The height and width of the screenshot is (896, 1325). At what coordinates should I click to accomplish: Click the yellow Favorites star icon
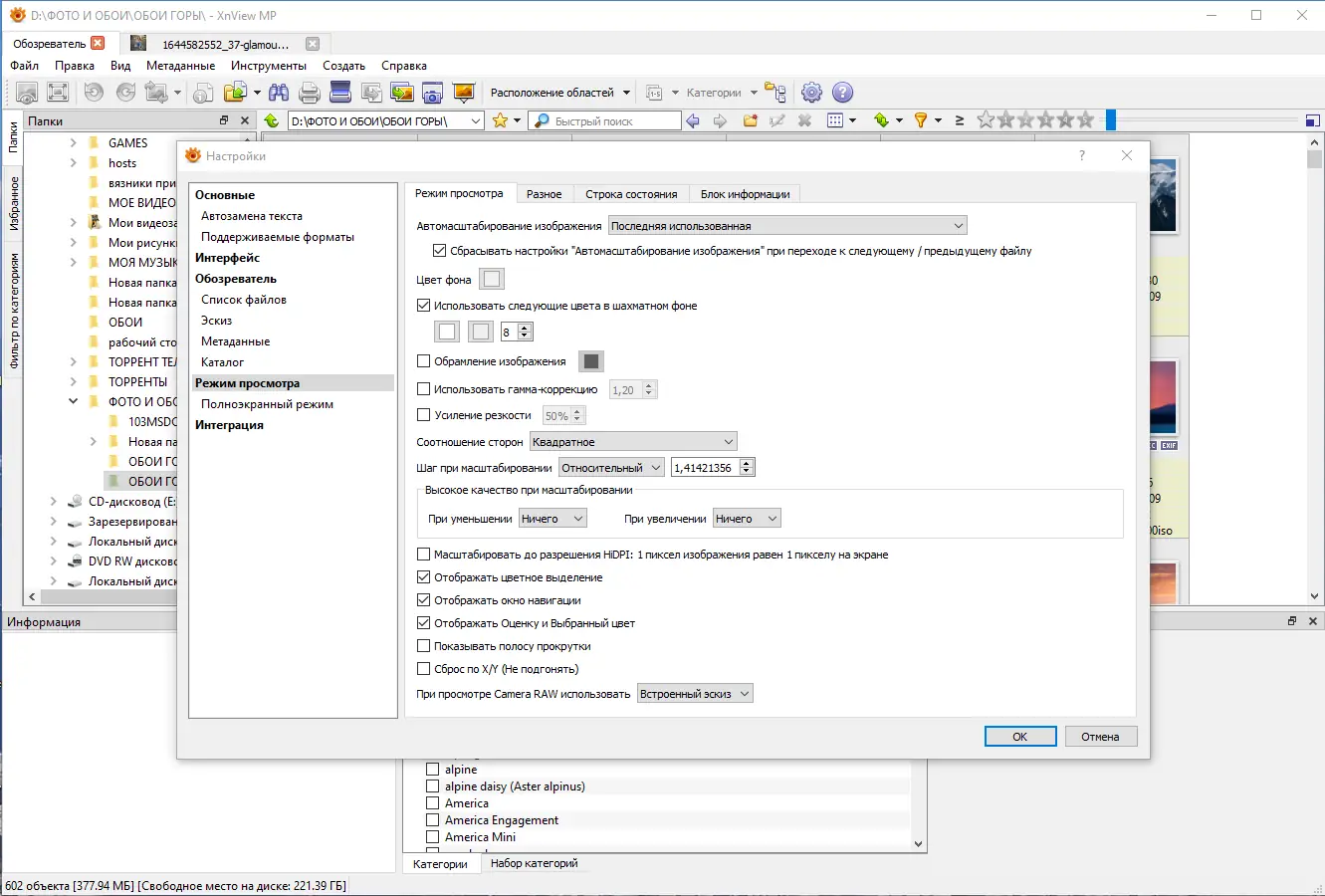coord(500,120)
